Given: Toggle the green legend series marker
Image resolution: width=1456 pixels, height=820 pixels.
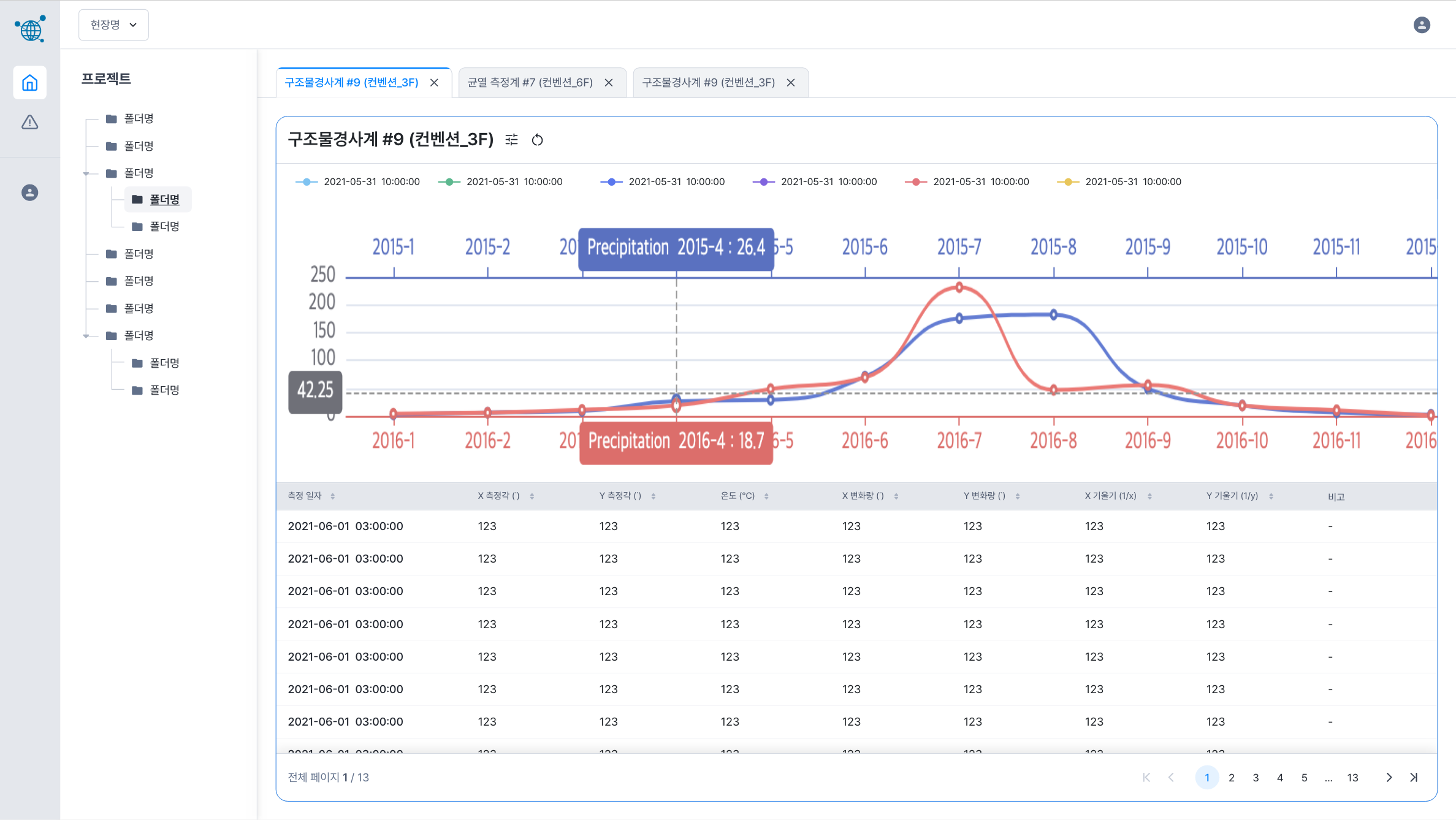Looking at the screenshot, I should (x=449, y=182).
